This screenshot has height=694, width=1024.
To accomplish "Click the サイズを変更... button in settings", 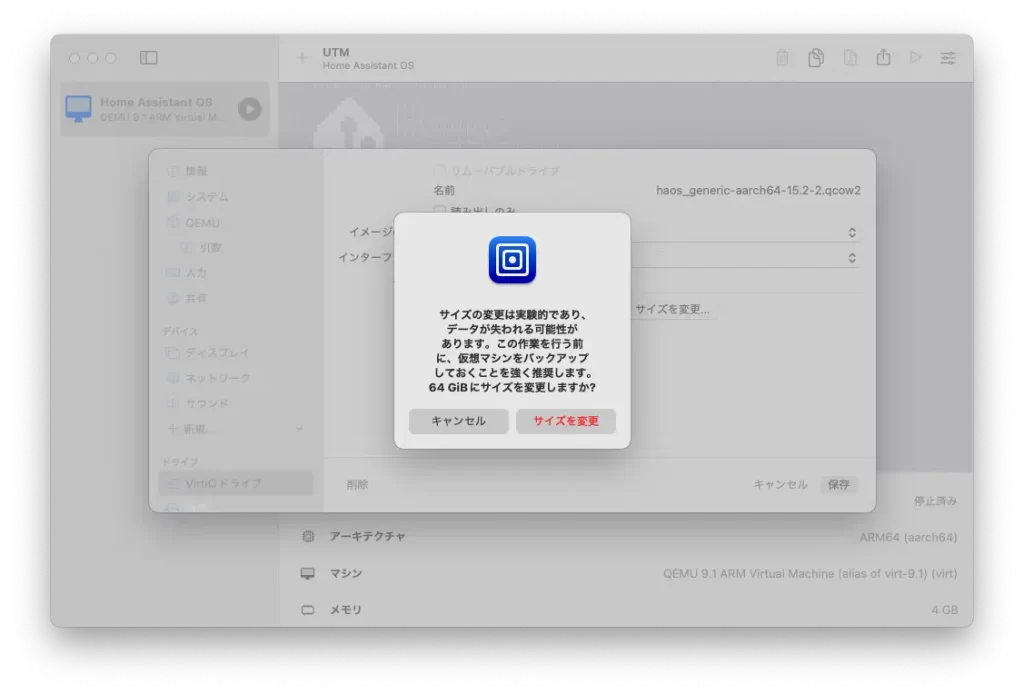I will click(673, 309).
